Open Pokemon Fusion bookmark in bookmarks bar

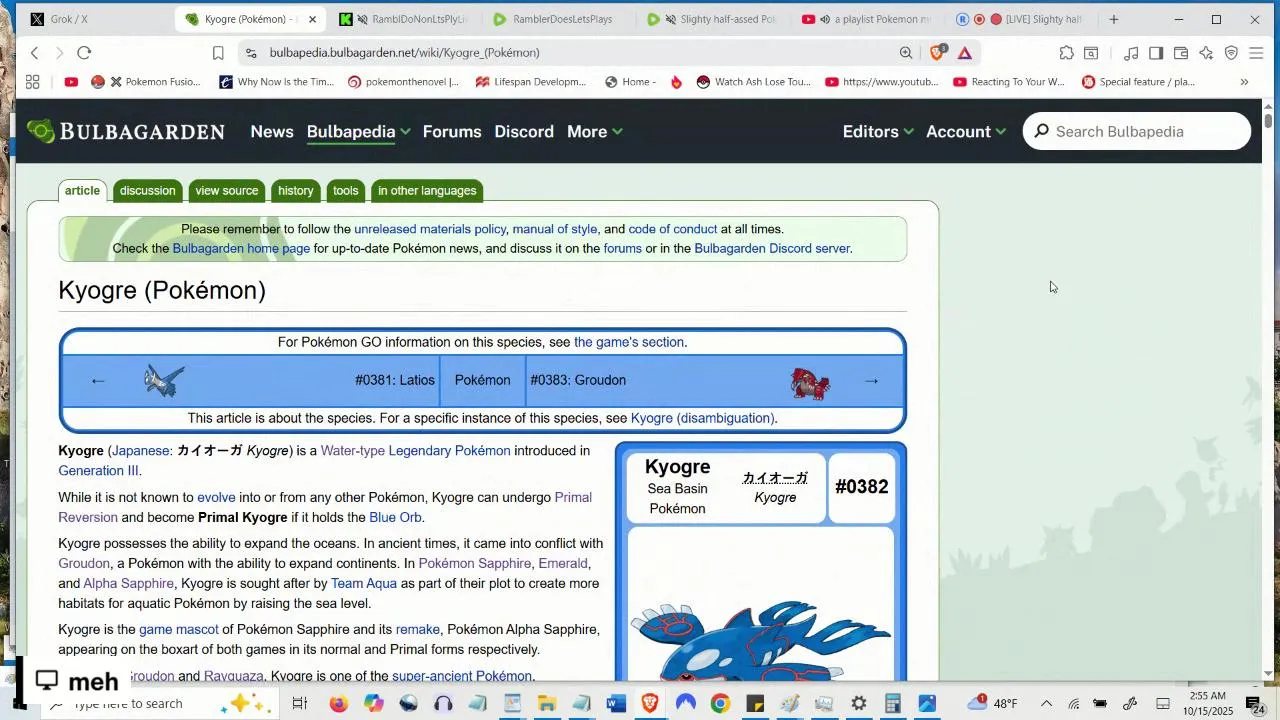point(146,82)
